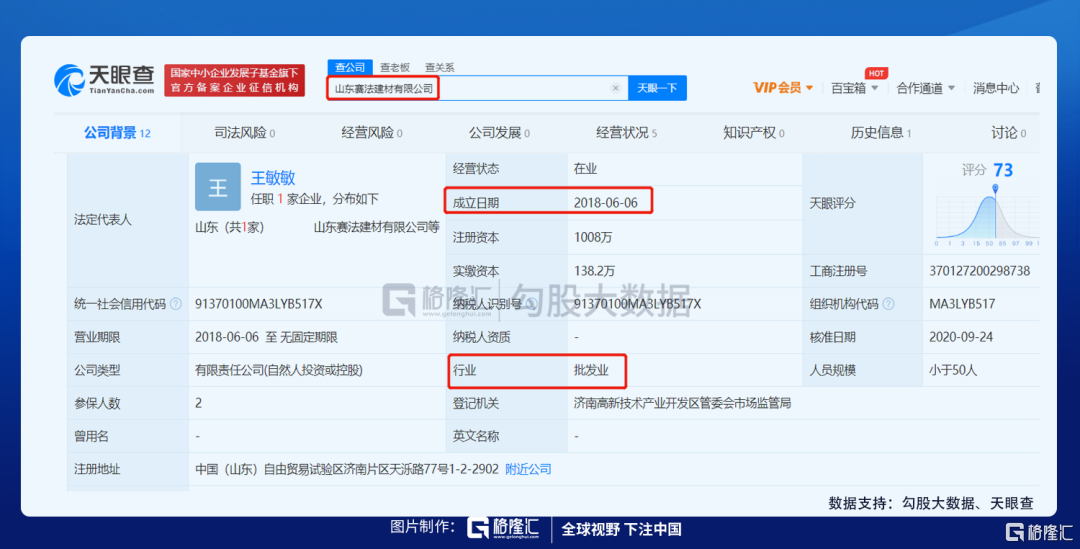Open the VIP会员 dropdown

(783, 88)
